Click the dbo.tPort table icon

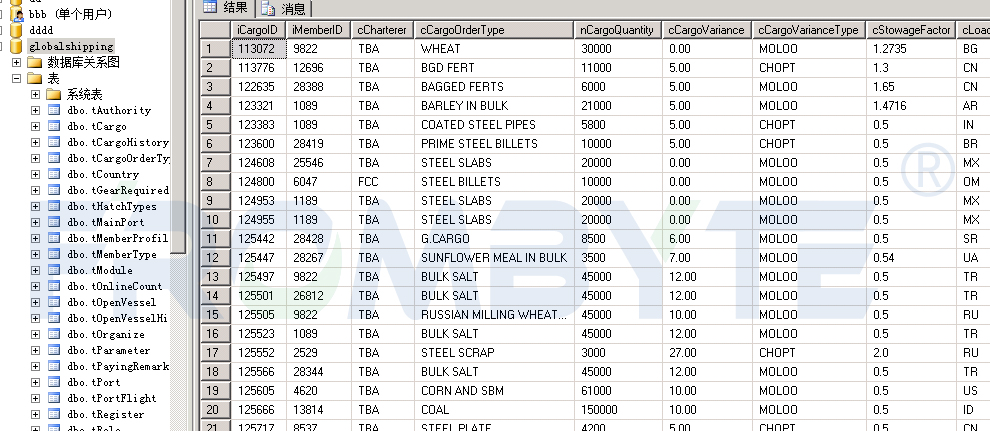[54, 383]
